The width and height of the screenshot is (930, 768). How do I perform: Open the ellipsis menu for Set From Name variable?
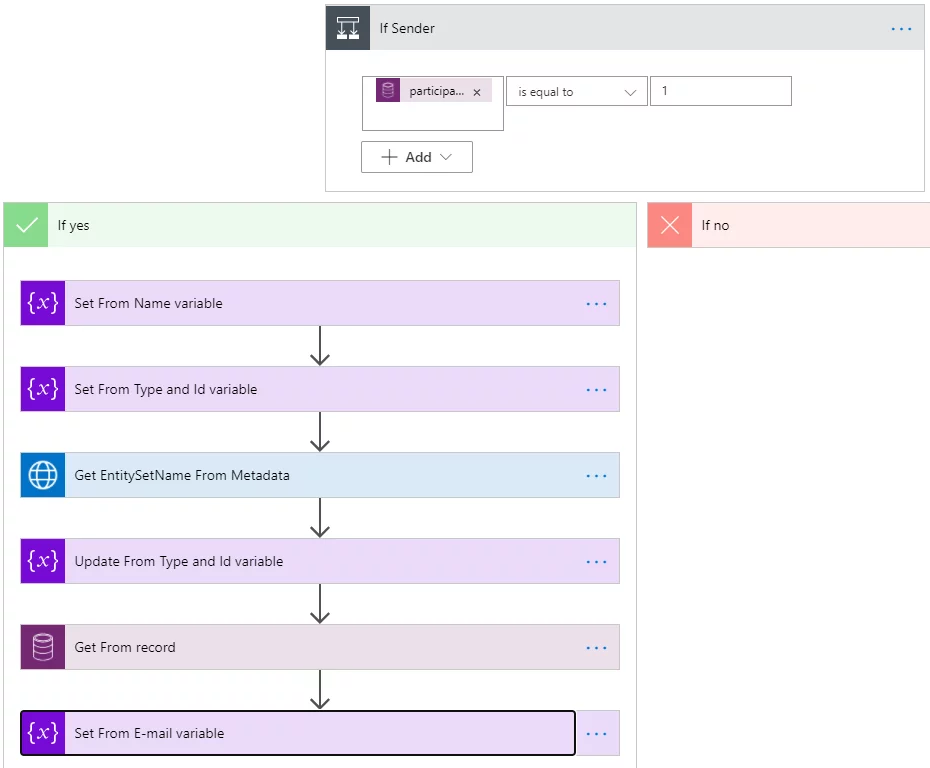(596, 304)
